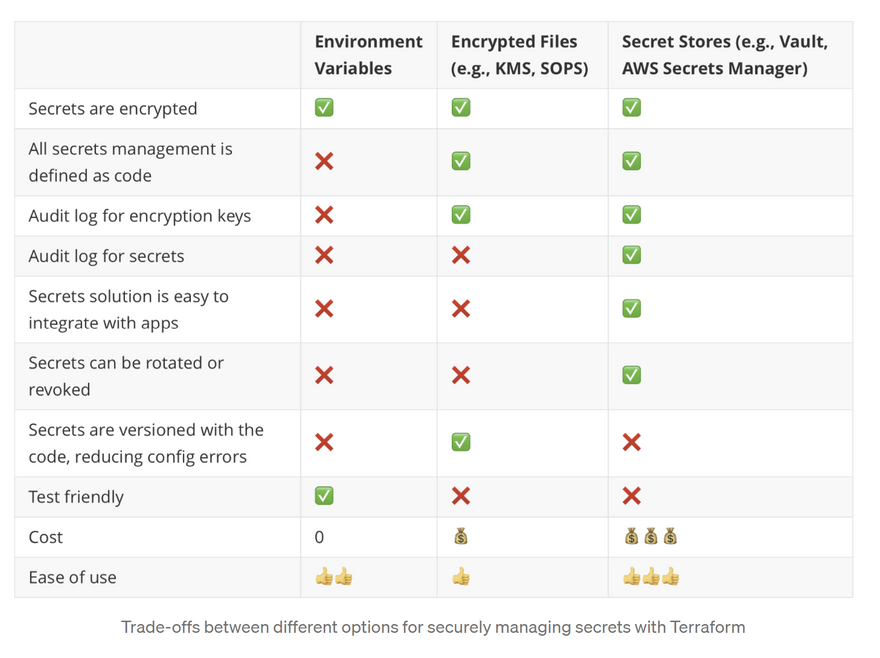880x658 pixels.
Task: Click Encrypted Files check in versioned with code row
Action: tap(460, 441)
